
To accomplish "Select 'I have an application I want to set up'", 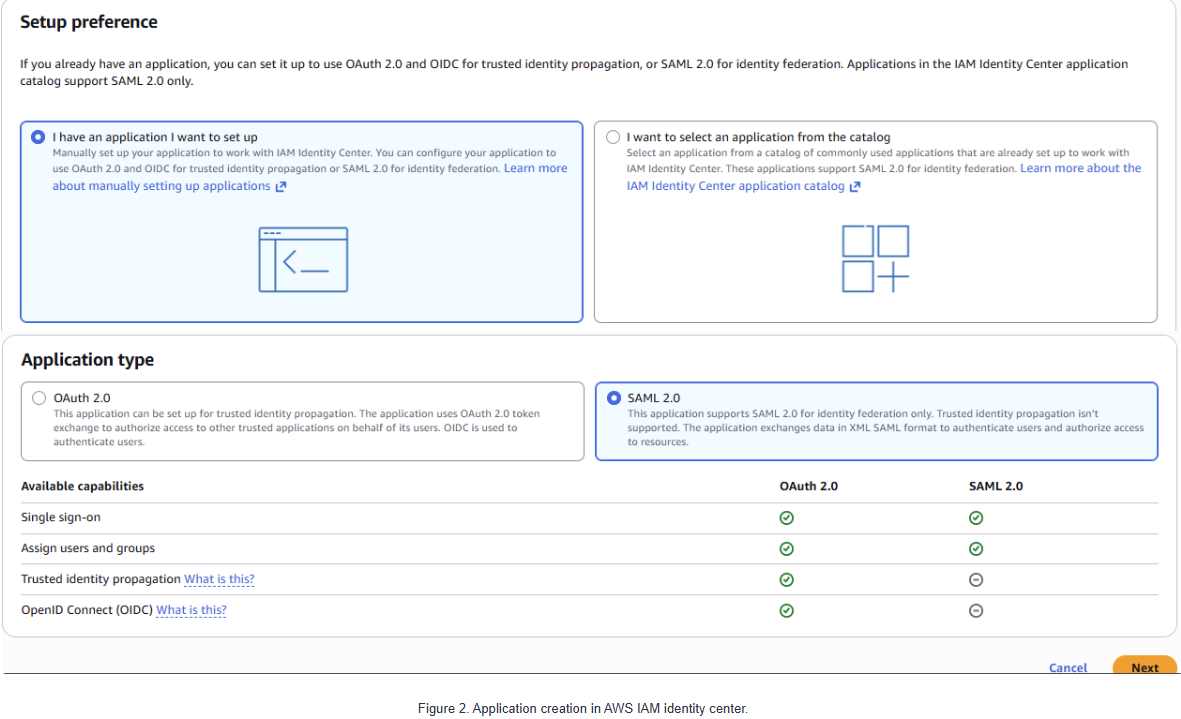I will (x=38, y=137).
